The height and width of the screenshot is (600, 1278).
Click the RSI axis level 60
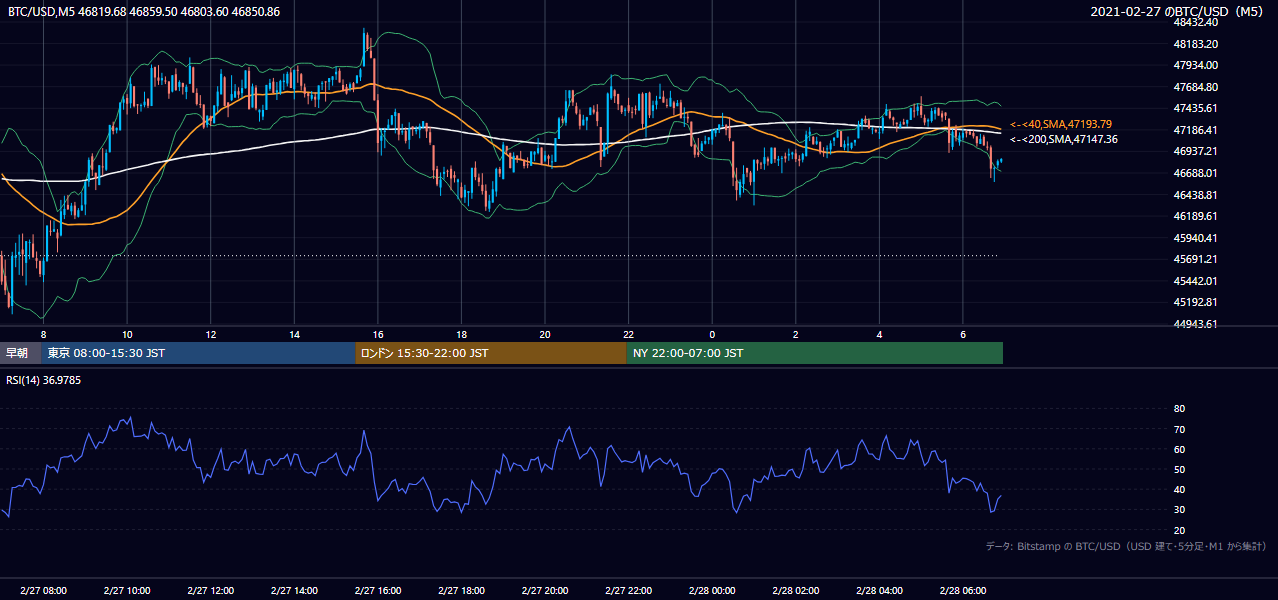coord(1179,449)
